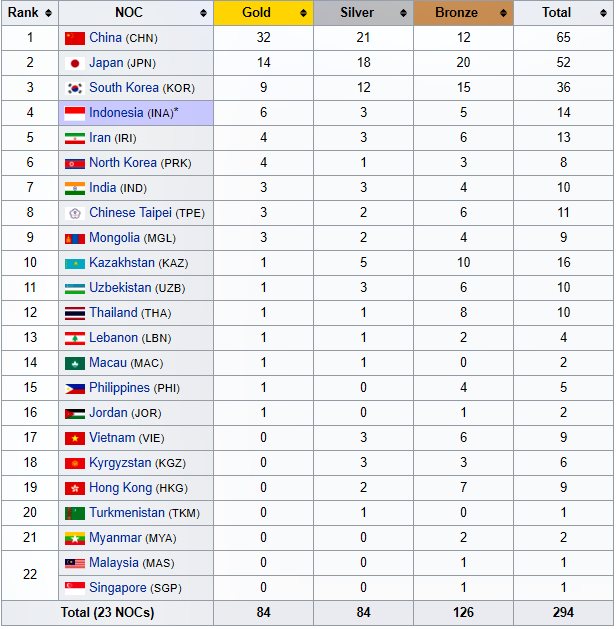Screen dimensions: 616x629
Task: Open the Jordan link
Action: [x=108, y=412]
